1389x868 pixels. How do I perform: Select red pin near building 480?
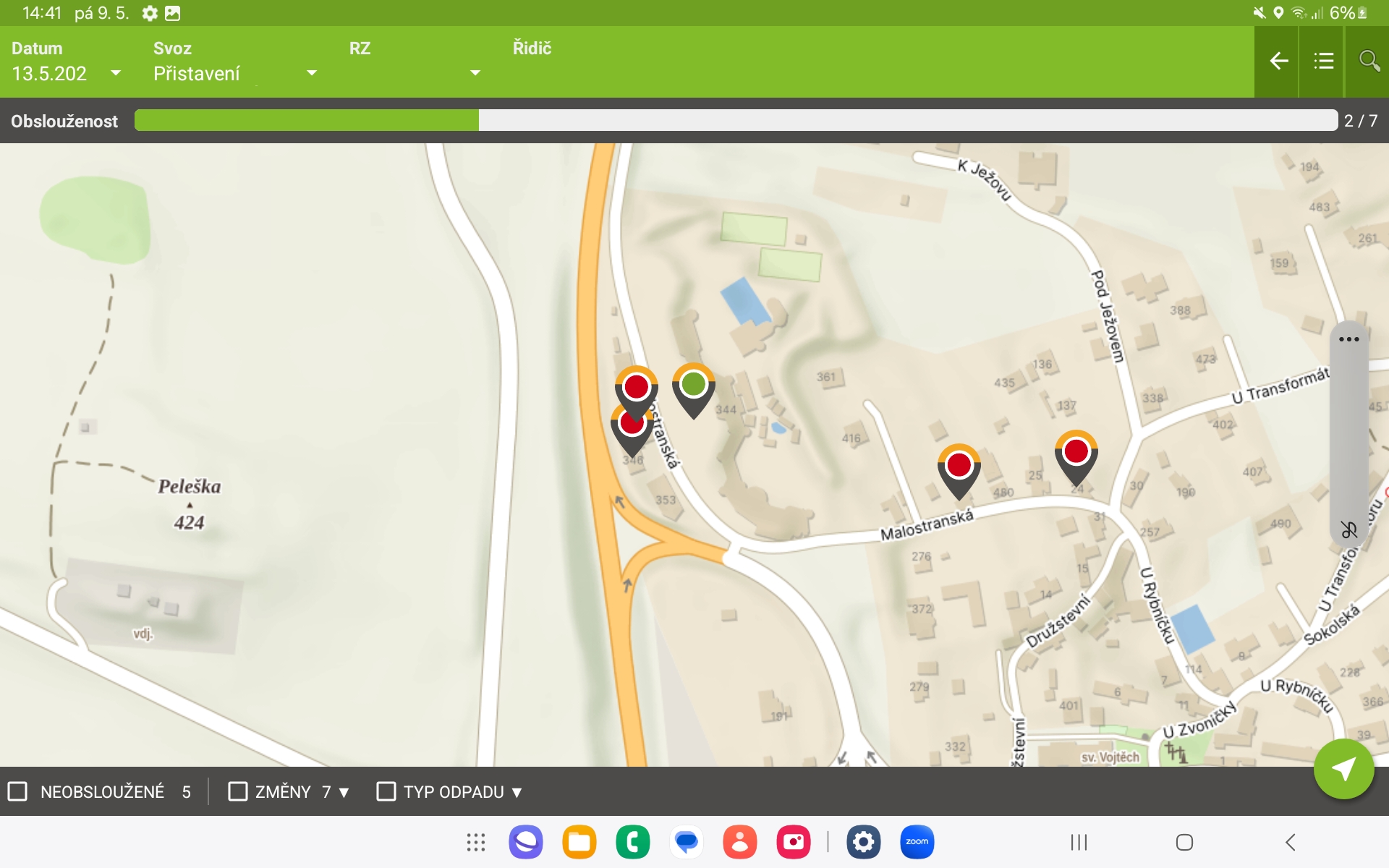959,465
